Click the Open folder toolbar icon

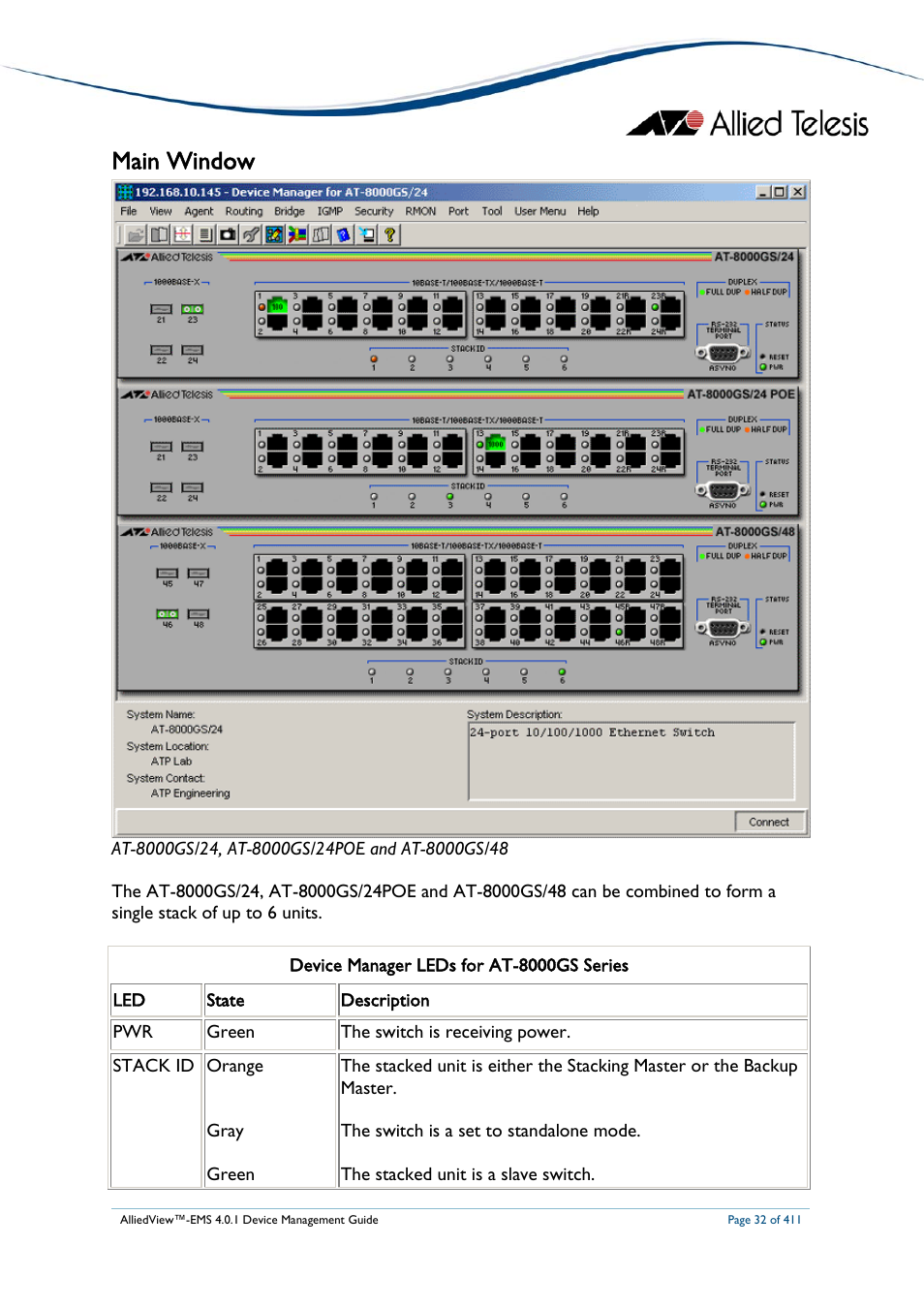136,234
